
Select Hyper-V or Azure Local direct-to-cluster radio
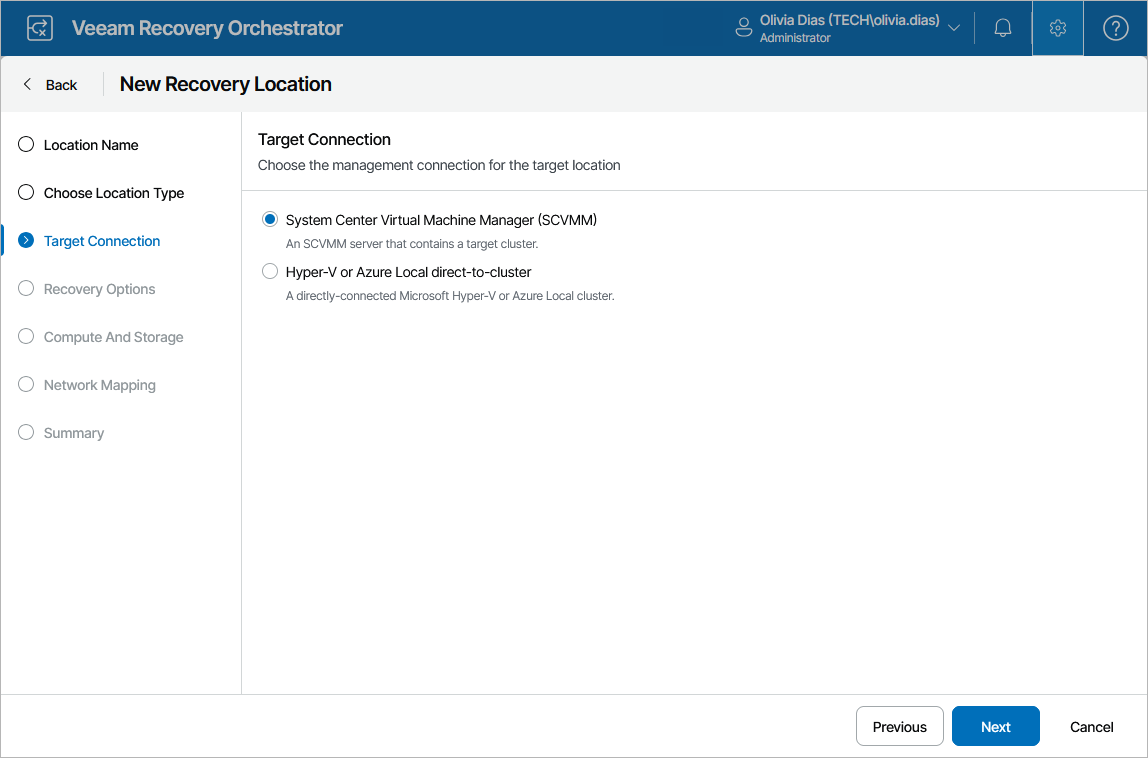pyautogui.click(x=270, y=272)
